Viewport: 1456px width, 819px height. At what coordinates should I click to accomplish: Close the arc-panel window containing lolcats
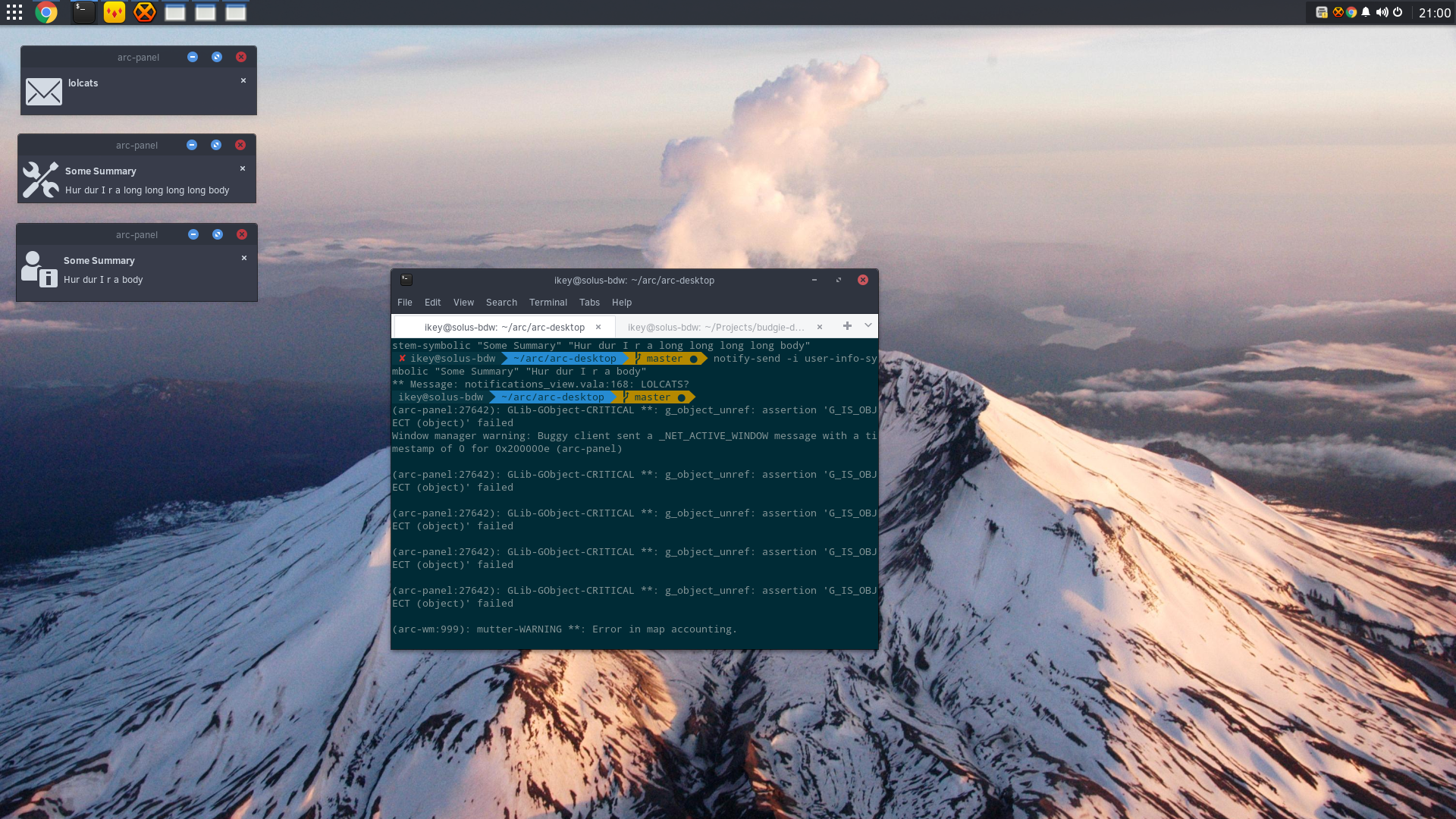point(241,57)
